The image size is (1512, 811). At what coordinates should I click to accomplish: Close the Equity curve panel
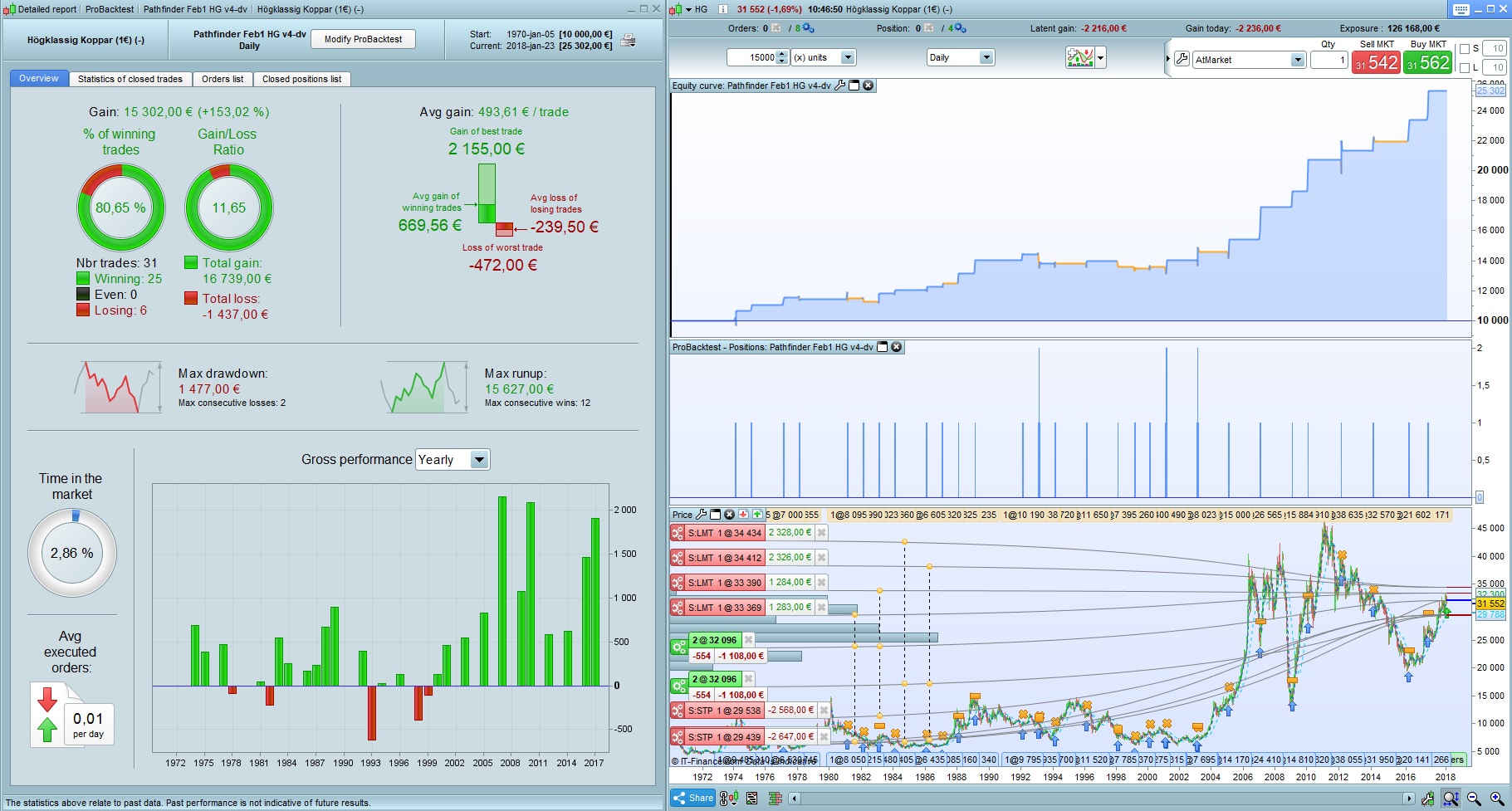(868, 85)
